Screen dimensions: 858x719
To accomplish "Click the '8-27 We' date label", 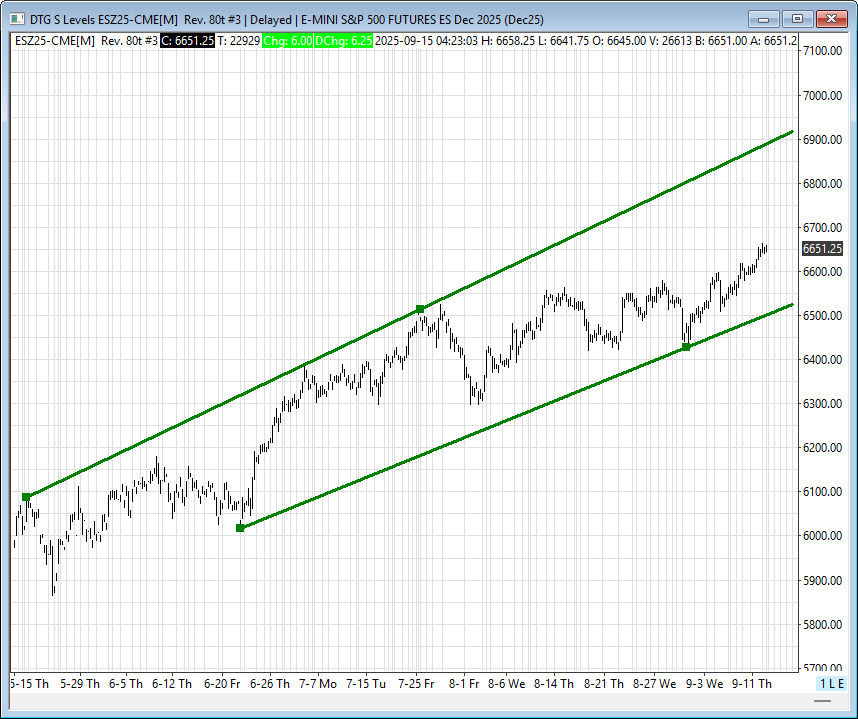I will click(654, 684).
